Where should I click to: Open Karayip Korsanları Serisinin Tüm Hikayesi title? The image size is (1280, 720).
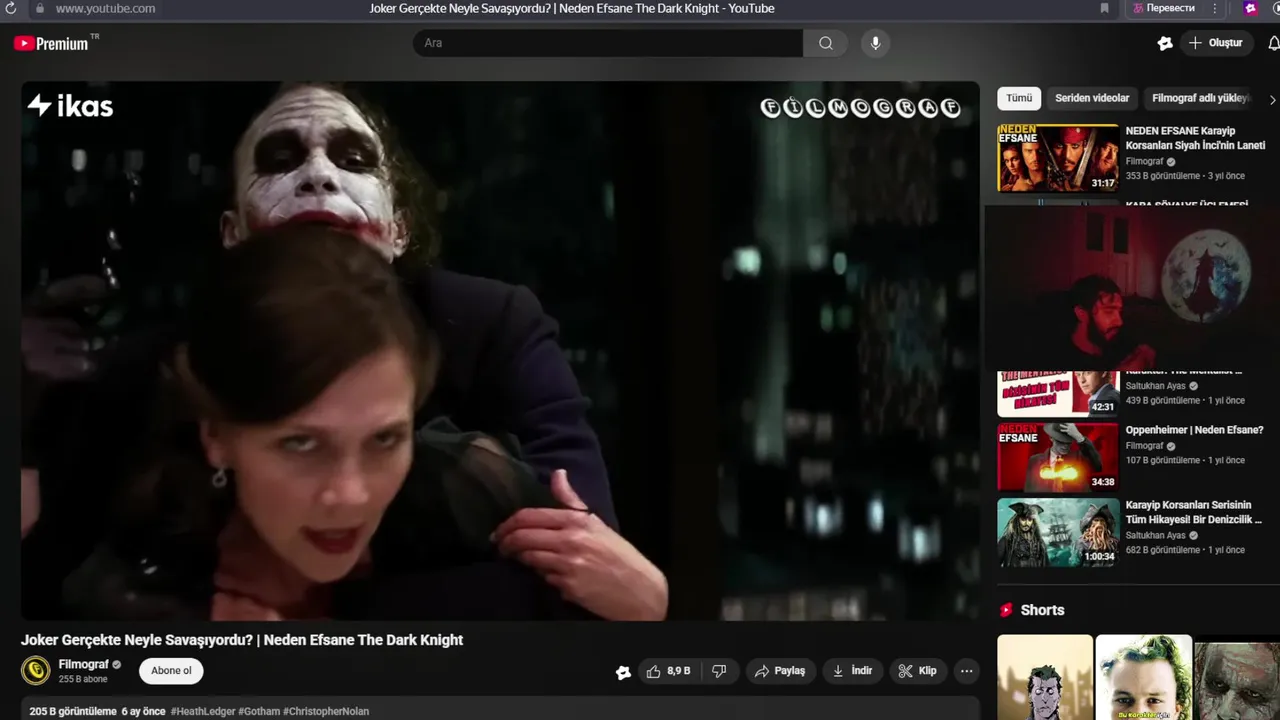tap(1194, 512)
